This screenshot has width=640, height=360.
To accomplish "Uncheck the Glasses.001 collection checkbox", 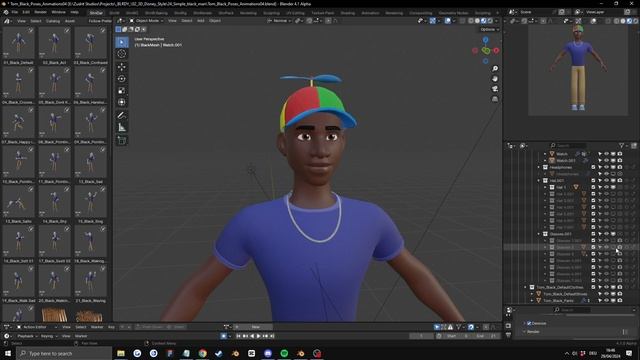I will [593, 234].
